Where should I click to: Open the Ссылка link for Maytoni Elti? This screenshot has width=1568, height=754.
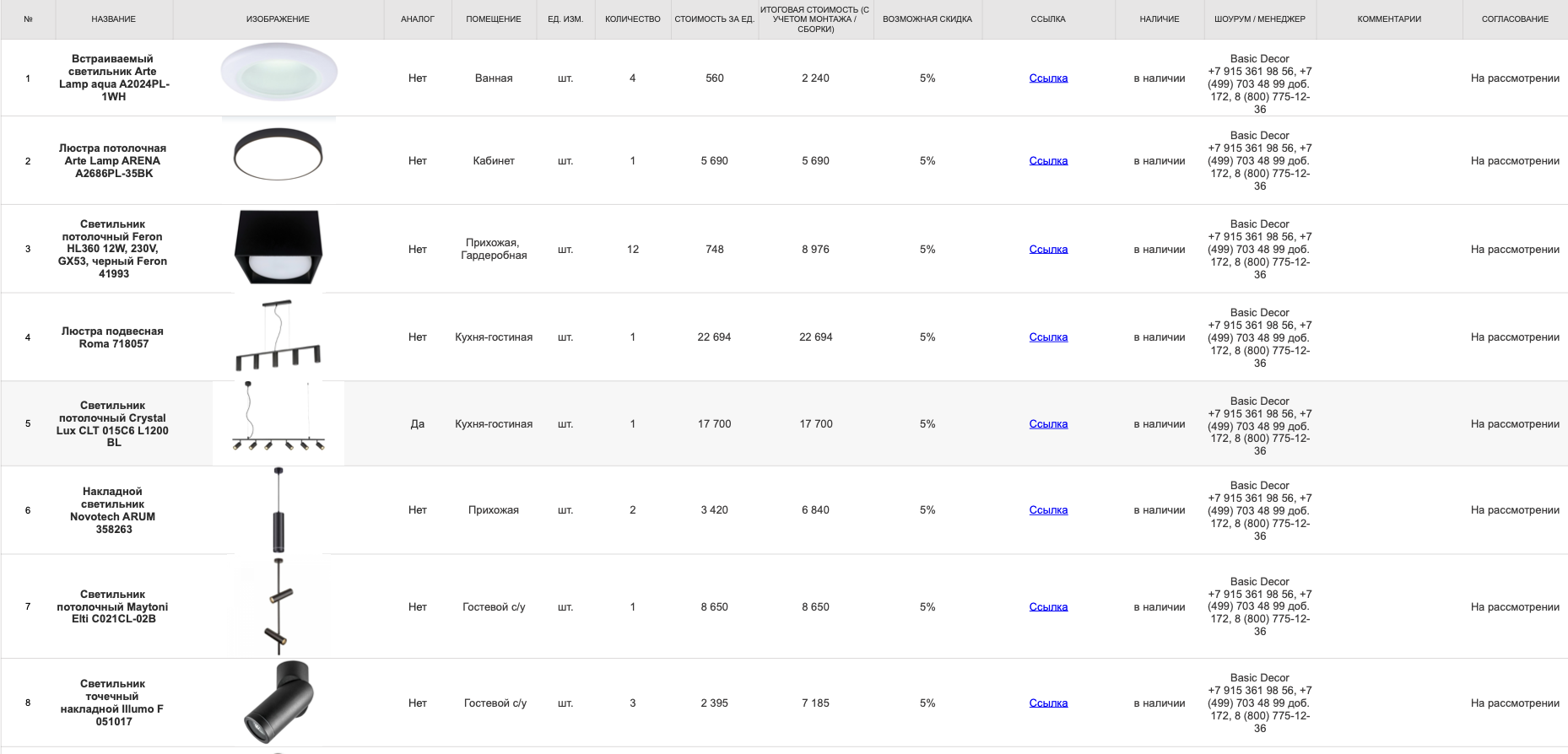coord(1048,606)
